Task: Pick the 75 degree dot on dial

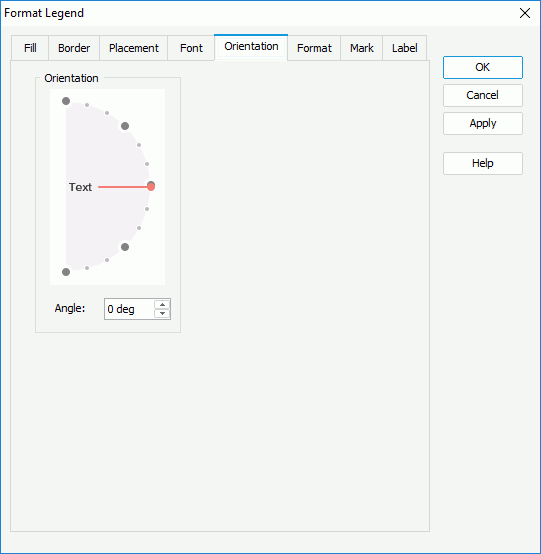Action: pyautogui.click(x=87, y=105)
